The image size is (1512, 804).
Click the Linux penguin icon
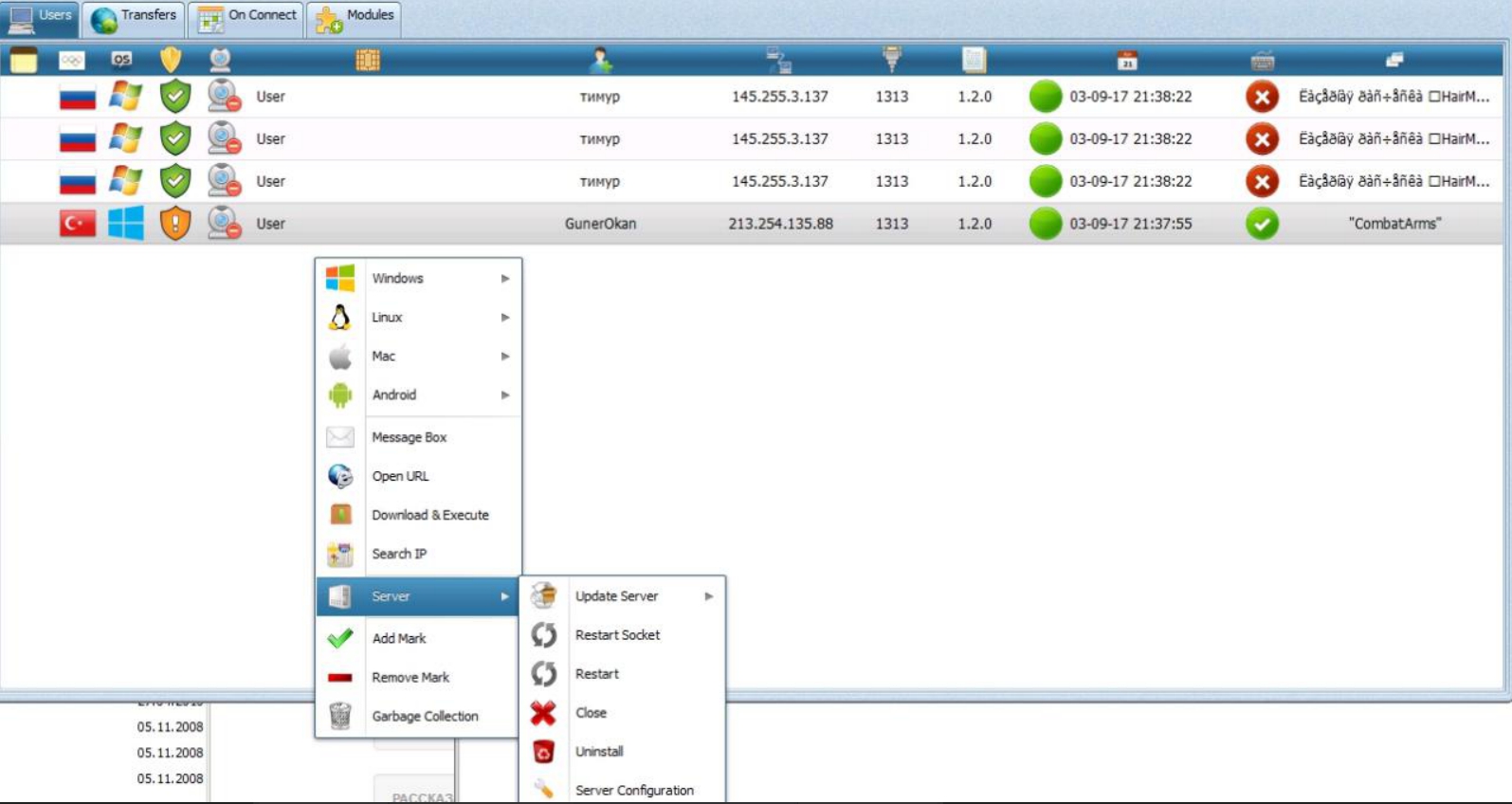339,318
